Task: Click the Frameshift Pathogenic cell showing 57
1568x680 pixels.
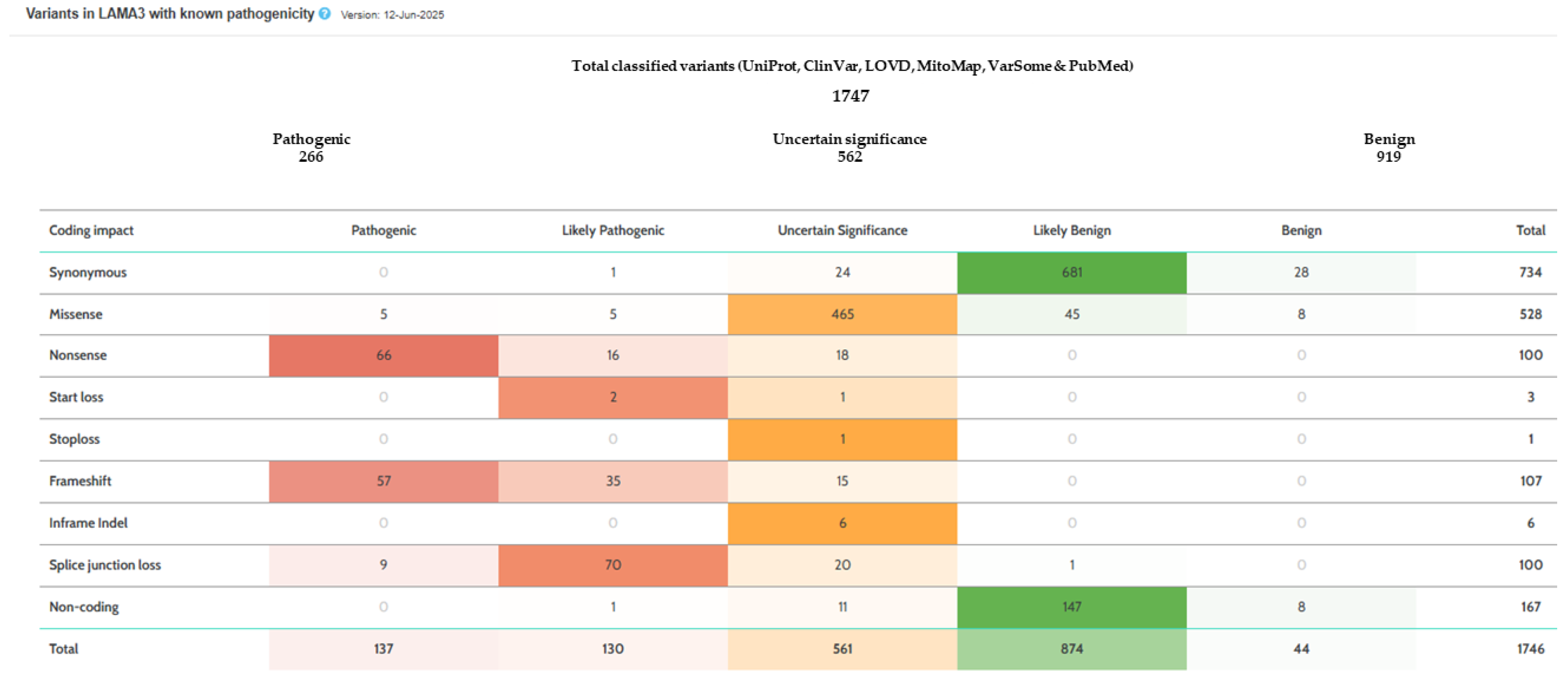Action: [384, 481]
